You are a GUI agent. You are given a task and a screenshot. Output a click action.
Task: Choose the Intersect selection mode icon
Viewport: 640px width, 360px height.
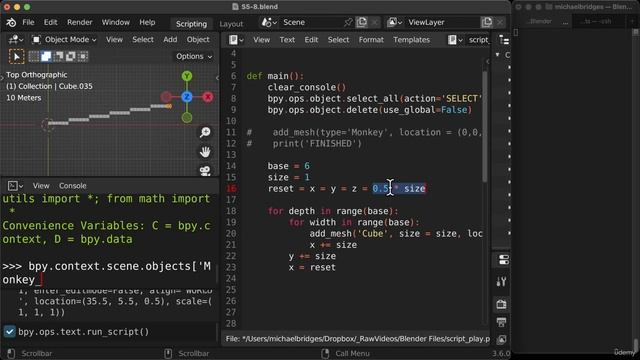point(83,56)
